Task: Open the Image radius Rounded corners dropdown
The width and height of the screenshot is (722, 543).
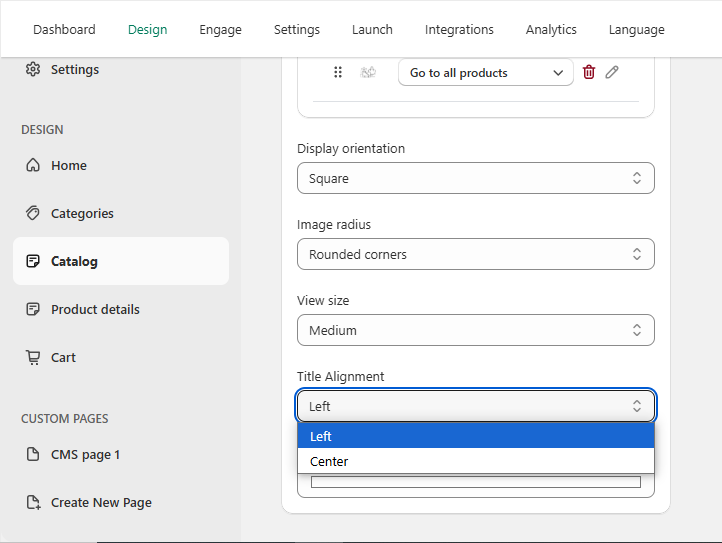Action: coord(476,254)
